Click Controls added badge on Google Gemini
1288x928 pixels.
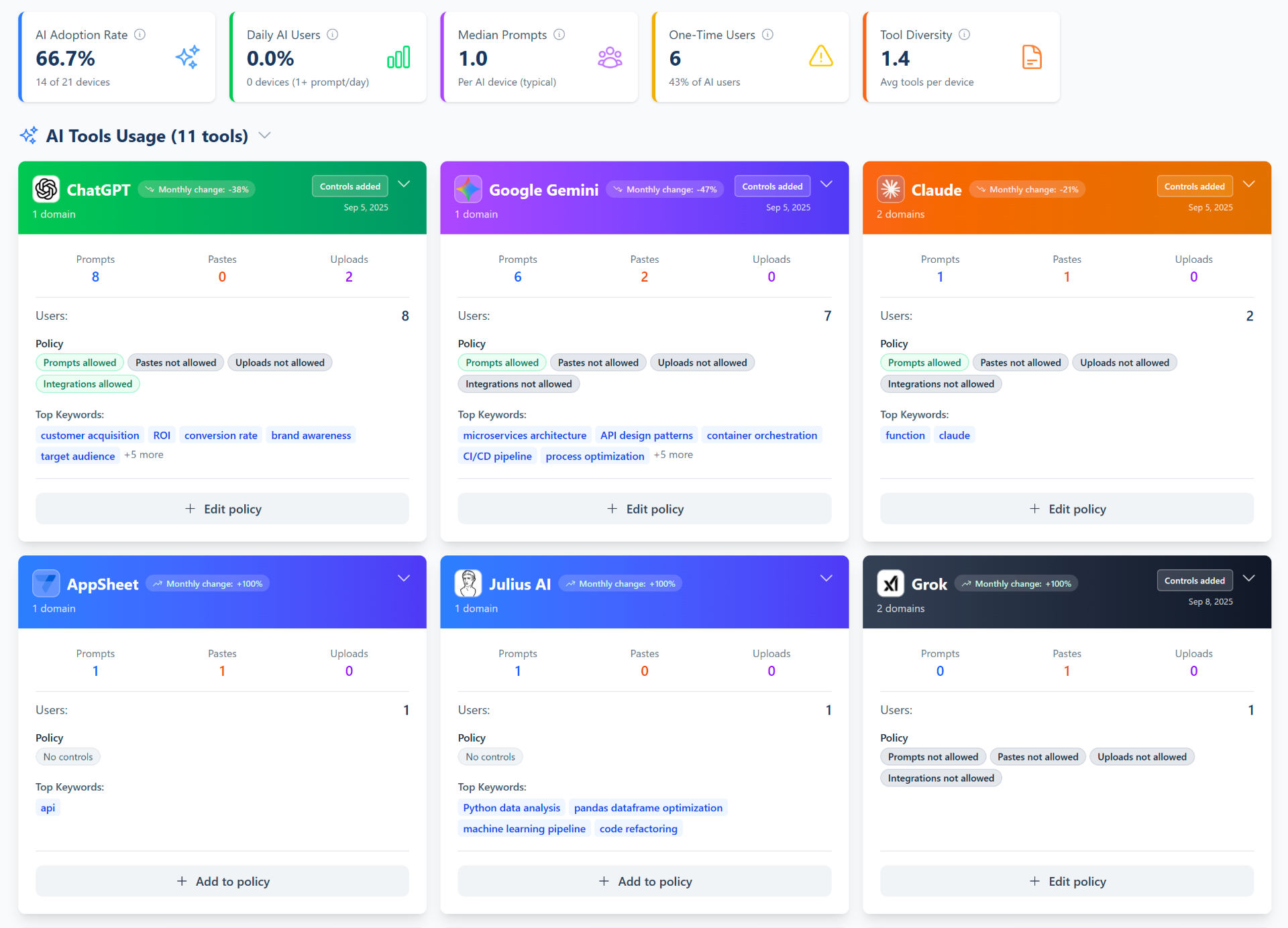coord(772,186)
